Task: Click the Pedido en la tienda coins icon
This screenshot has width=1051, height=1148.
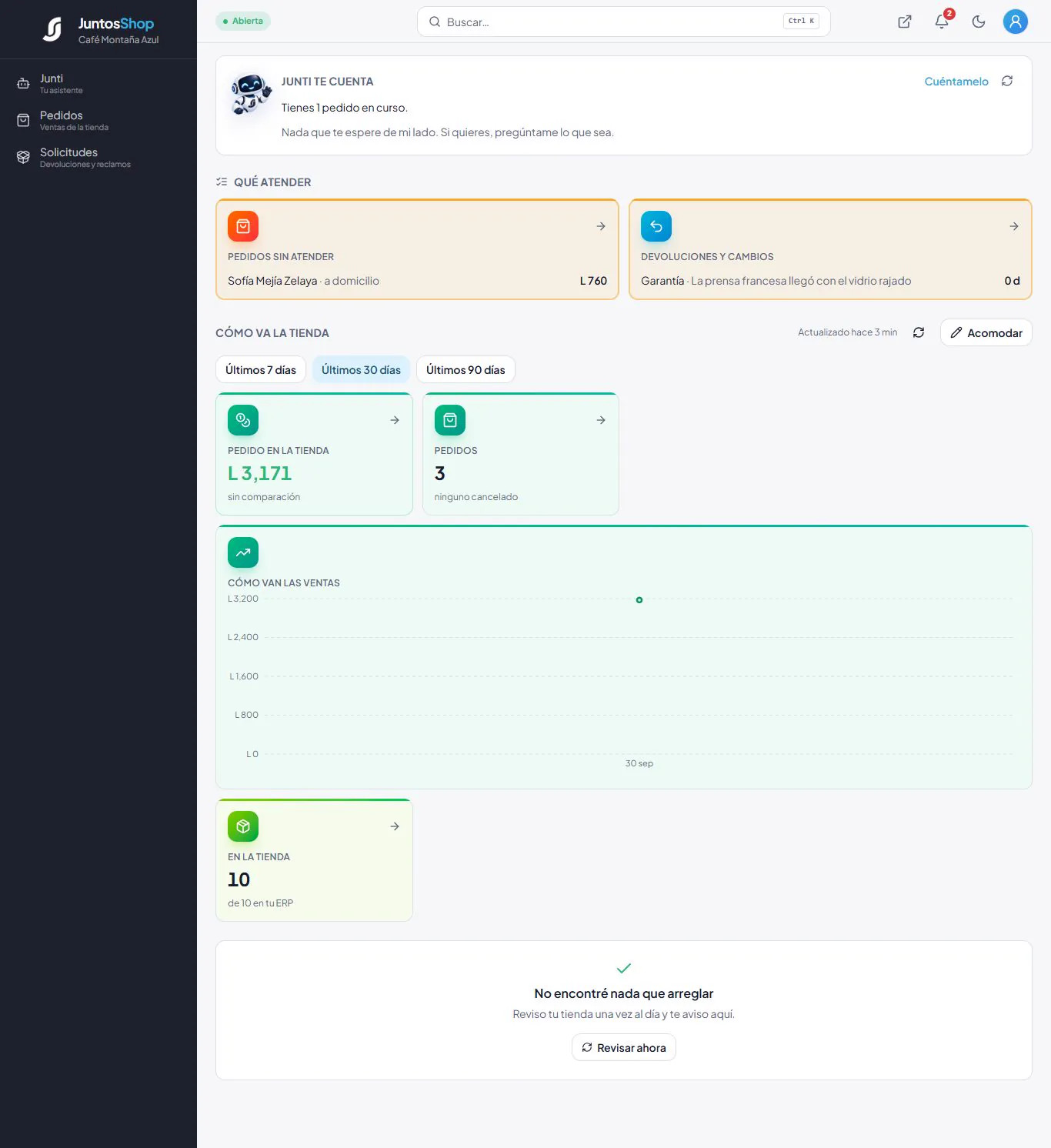Action: [x=243, y=420]
